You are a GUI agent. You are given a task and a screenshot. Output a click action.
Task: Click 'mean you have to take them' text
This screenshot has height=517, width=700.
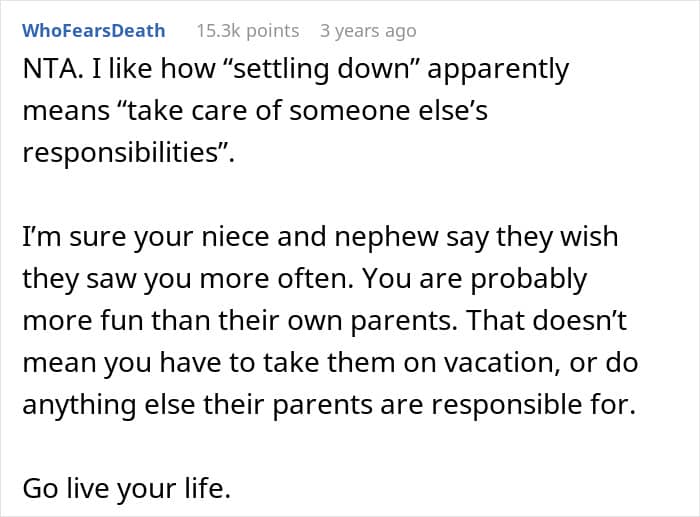coord(209,363)
